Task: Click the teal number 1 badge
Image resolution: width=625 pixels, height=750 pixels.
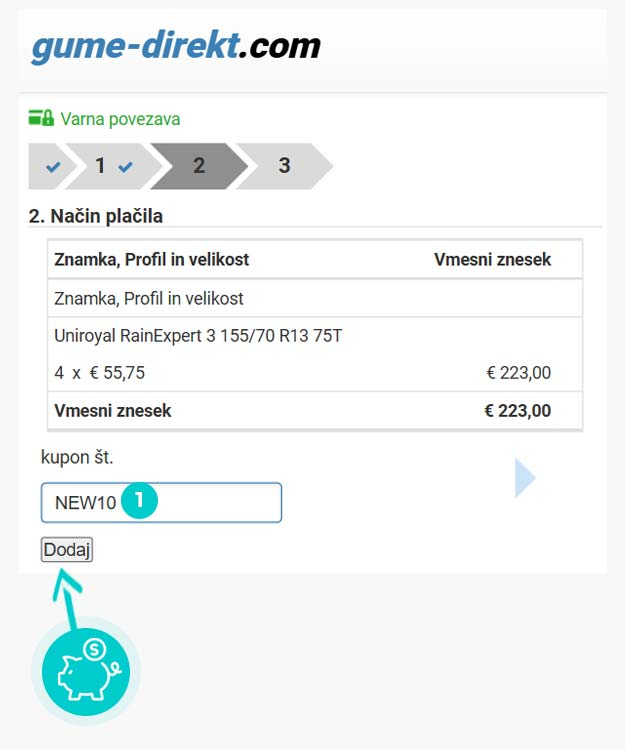Action: (x=140, y=501)
